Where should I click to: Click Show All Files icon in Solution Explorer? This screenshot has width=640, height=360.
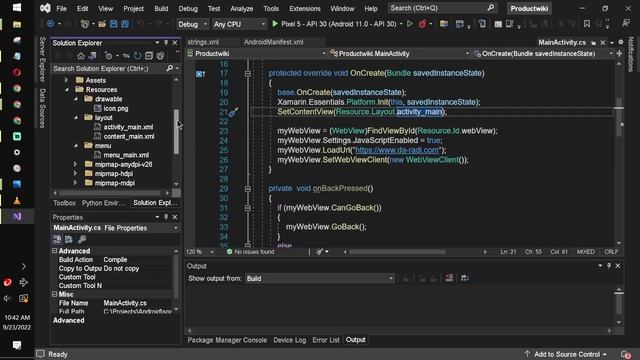(160, 56)
